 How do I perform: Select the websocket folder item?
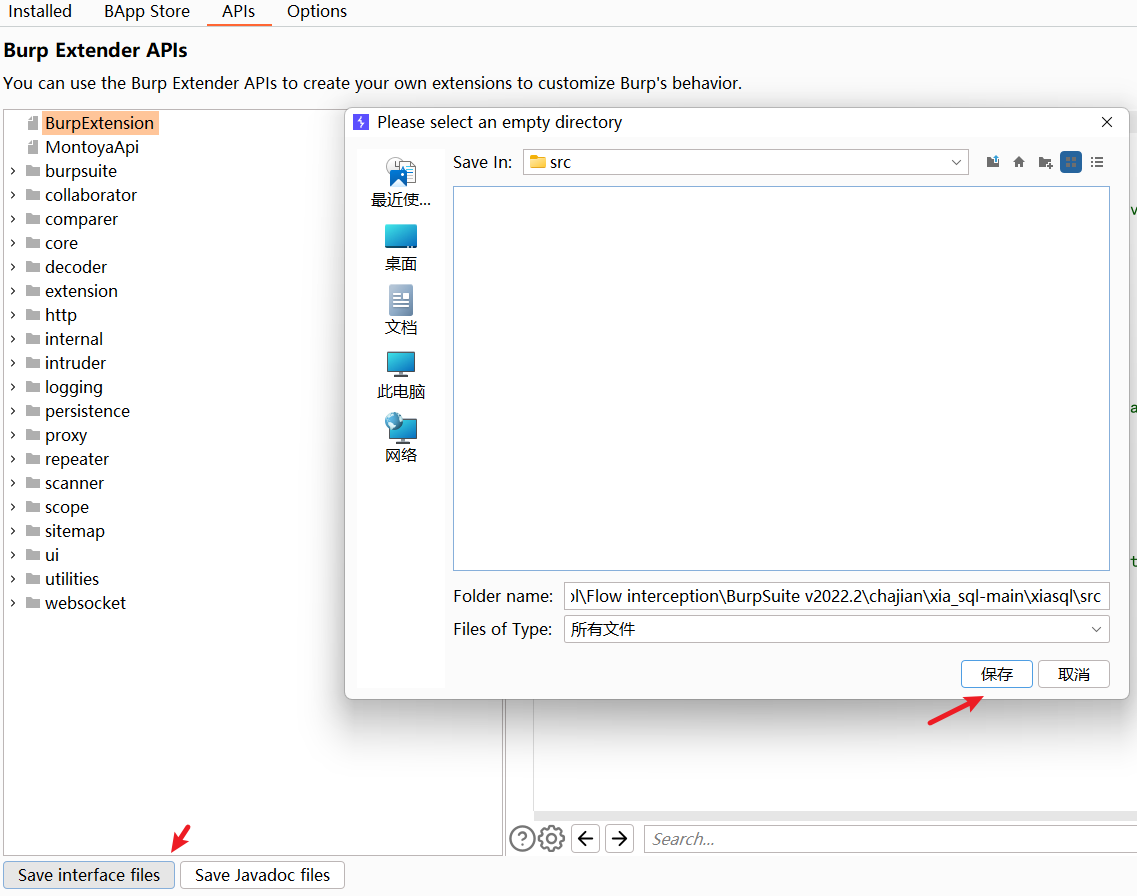click(85, 602)
